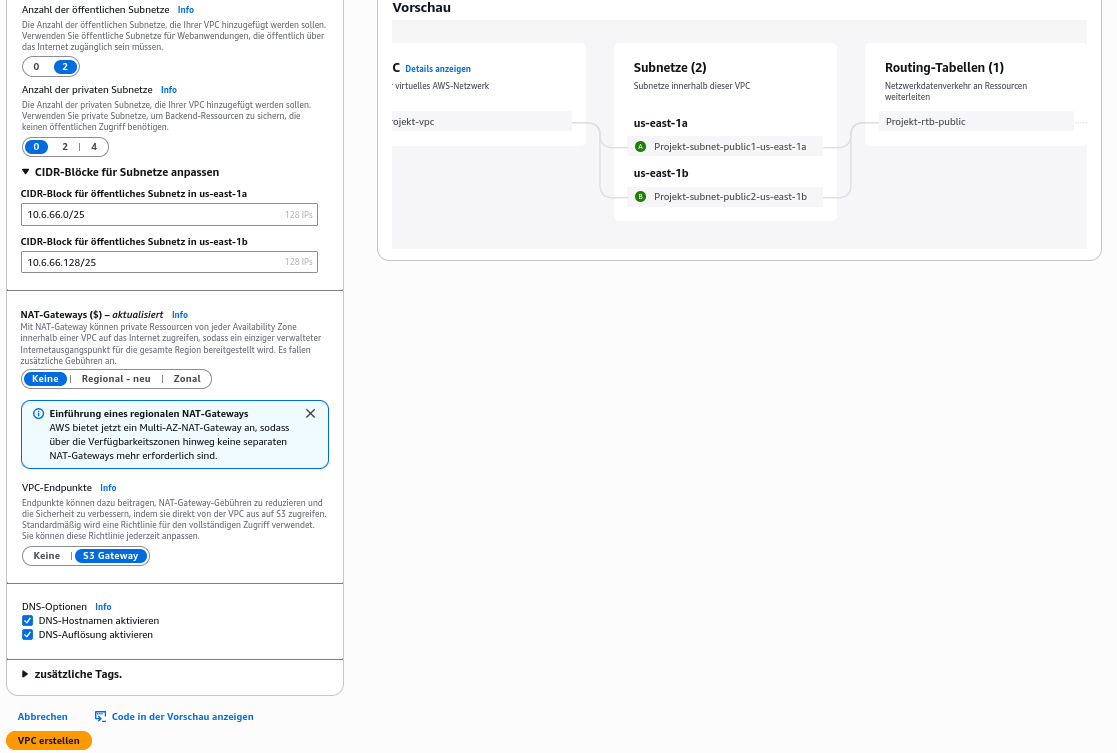Disable "DNS-Auflösung aktivieren"
Viewport: 1117px width, 753px height.
pyautogui.click(x=27, y=634)
